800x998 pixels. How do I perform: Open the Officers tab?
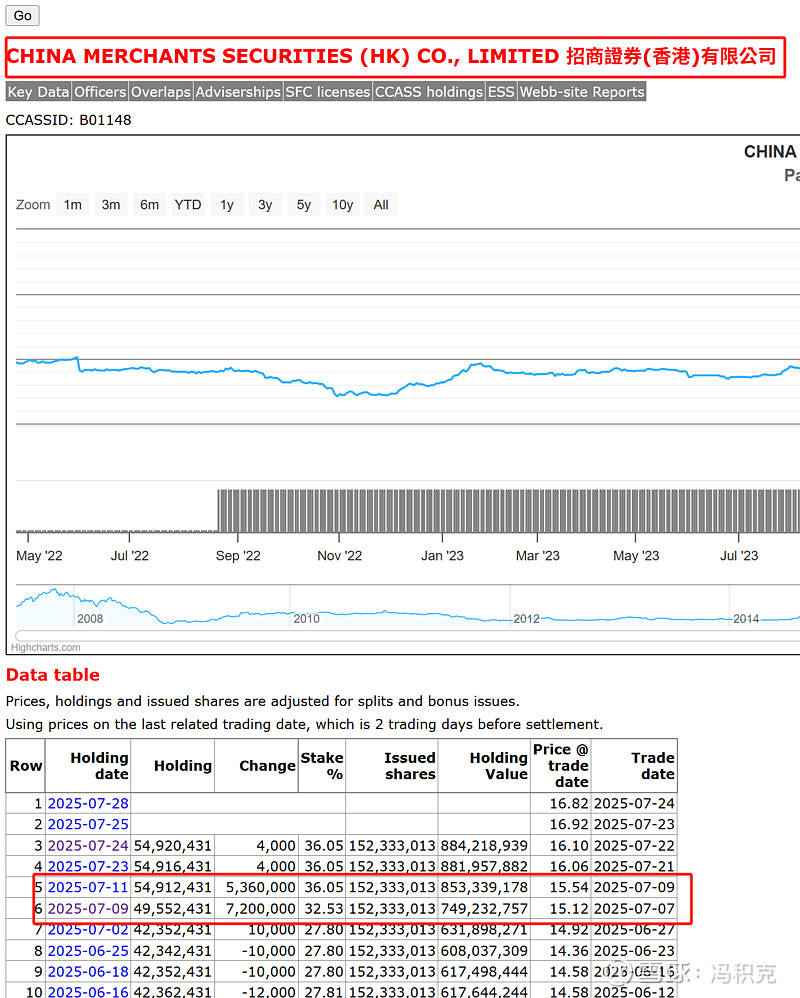coord(100,92)
